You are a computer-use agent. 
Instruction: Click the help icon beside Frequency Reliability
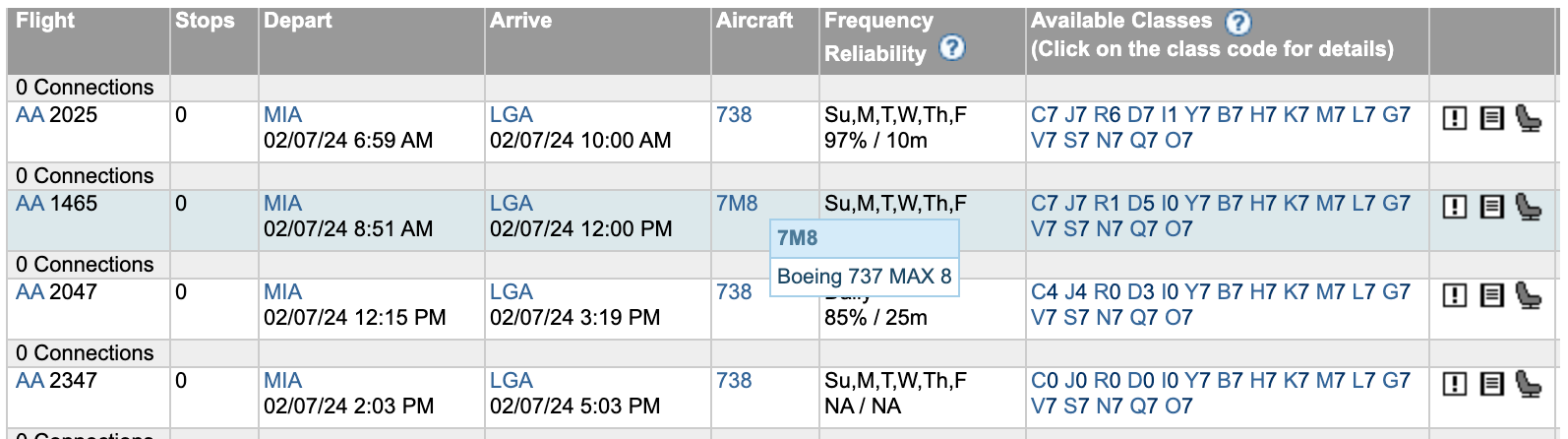click(x=951, y=47)
